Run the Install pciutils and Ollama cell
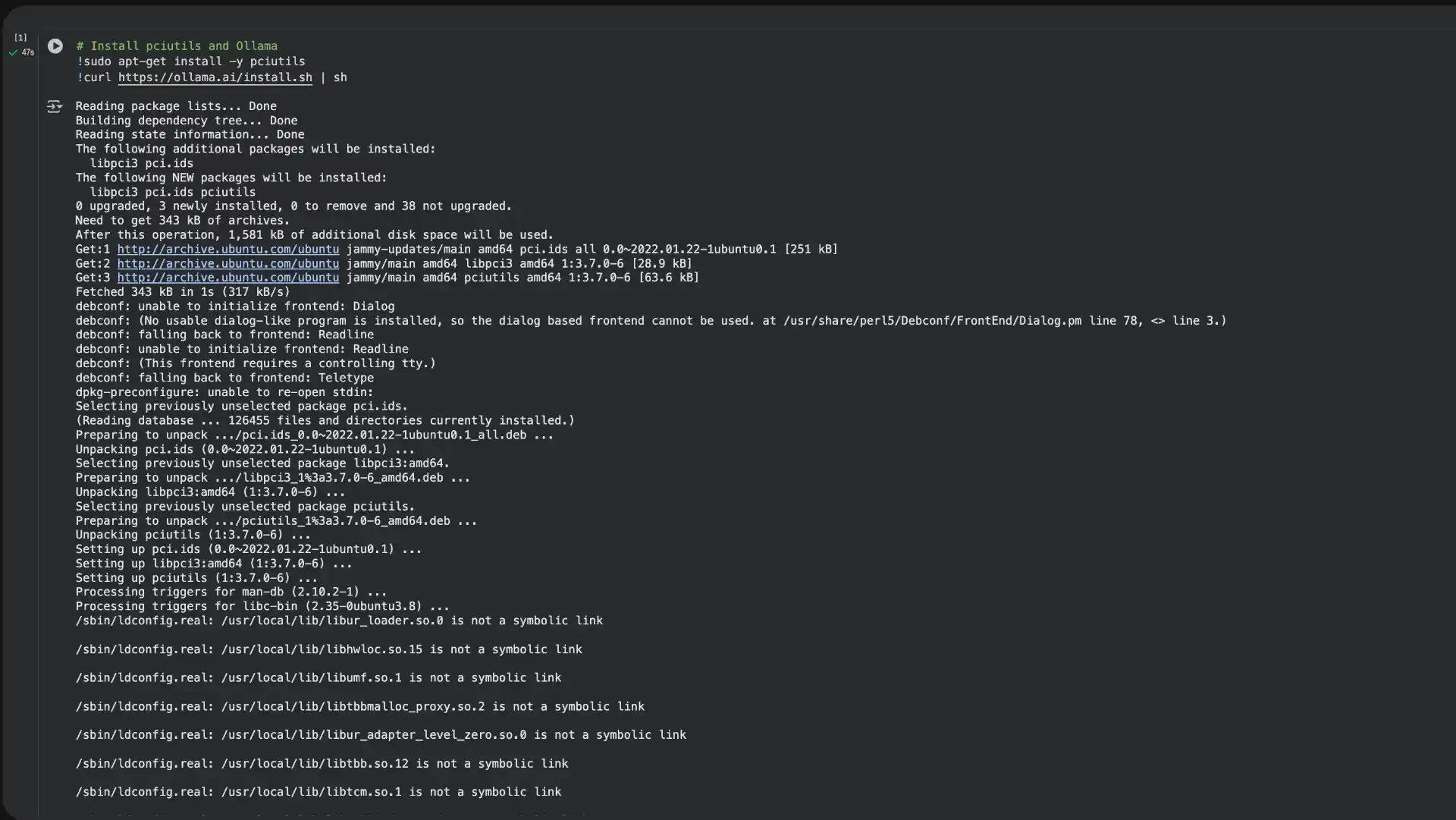The width and height of the screenshot is (1456, 820). pyautogui.click(x=55, y=46)
